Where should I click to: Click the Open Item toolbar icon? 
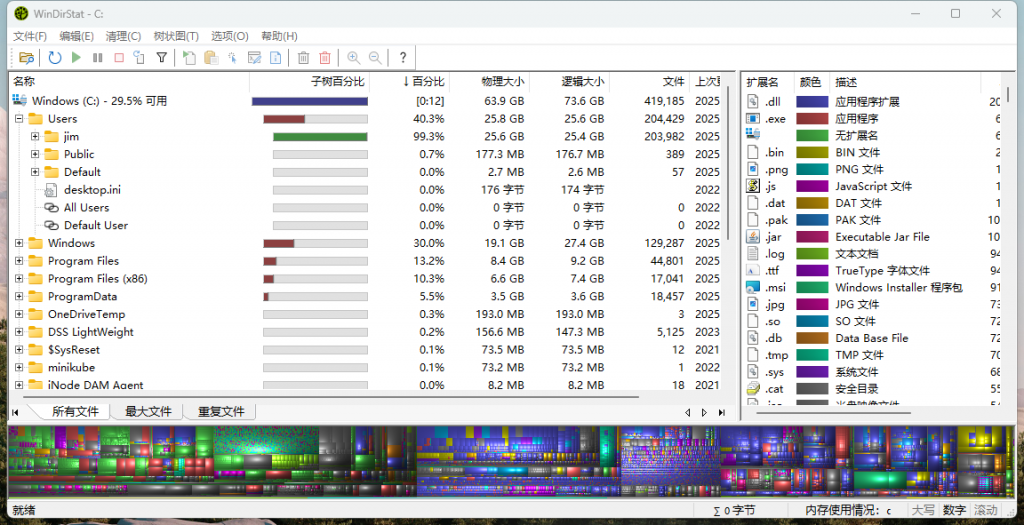coord(189,57)
